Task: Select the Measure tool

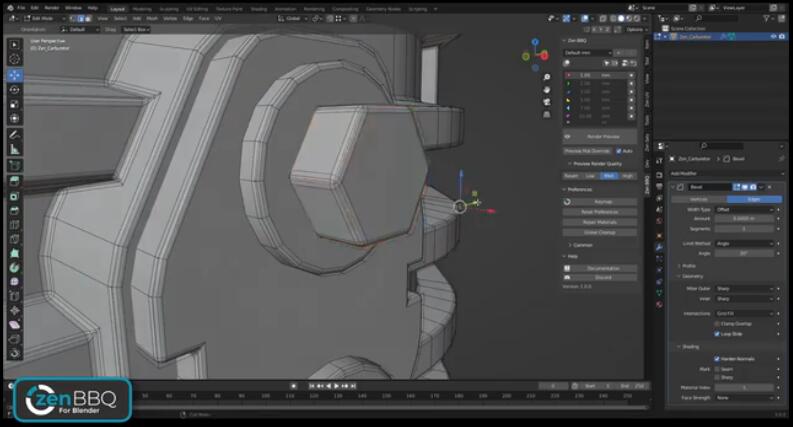Action: (x=14, y=149)
